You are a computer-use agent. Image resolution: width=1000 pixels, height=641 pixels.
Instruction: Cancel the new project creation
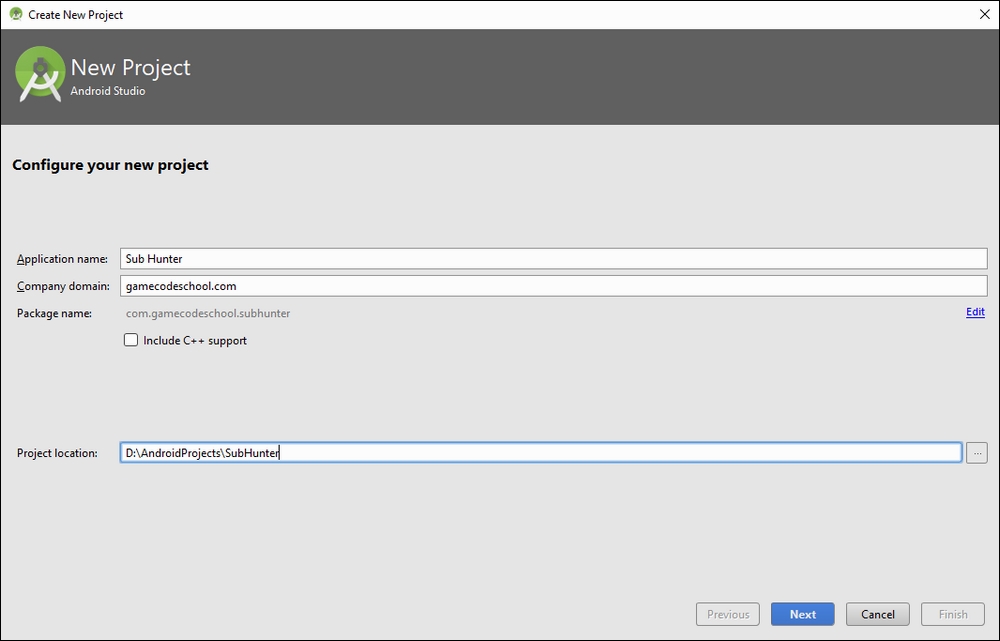(x=877, y=614)
